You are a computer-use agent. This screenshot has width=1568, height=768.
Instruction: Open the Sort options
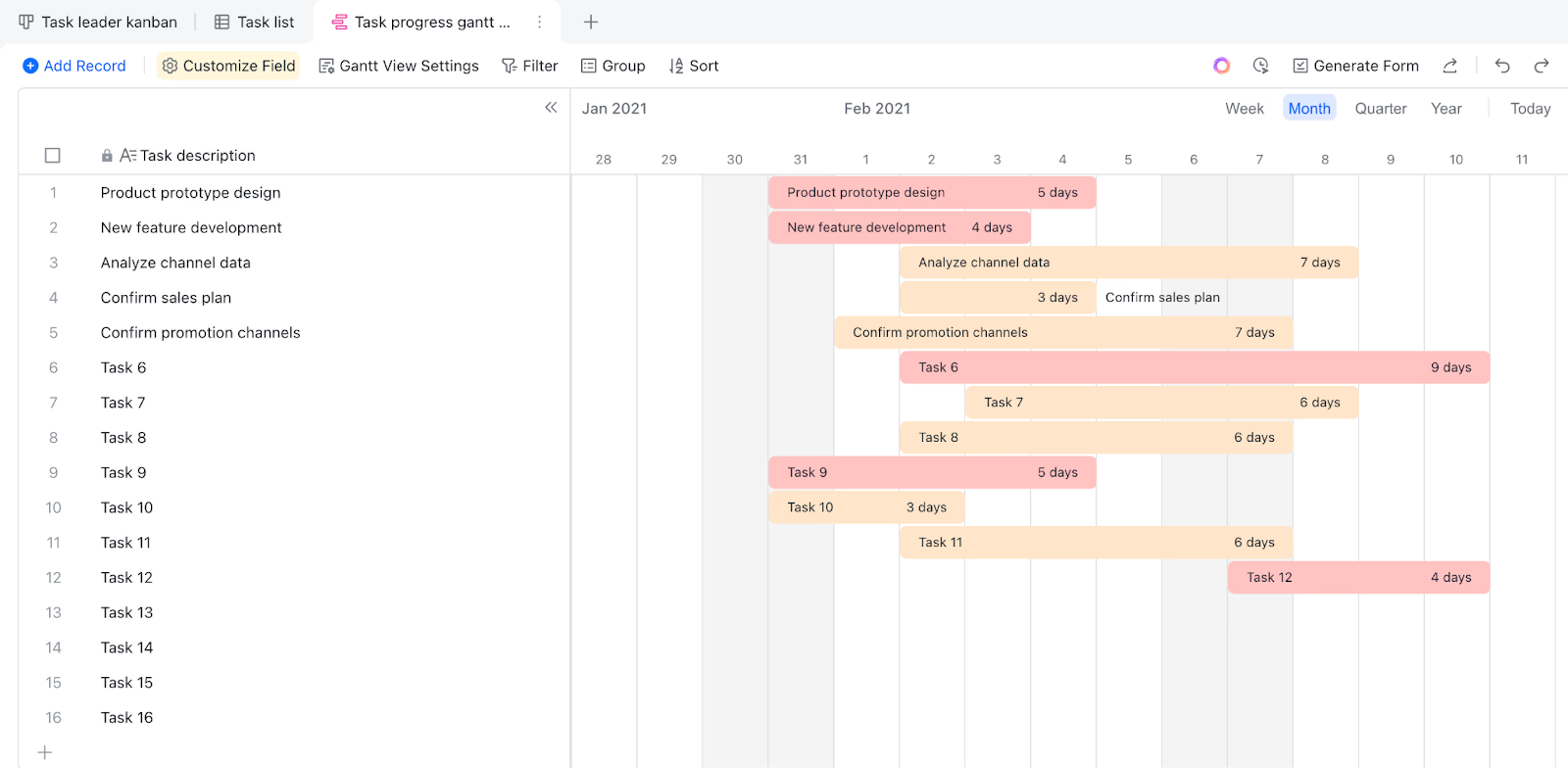point(694,66)
